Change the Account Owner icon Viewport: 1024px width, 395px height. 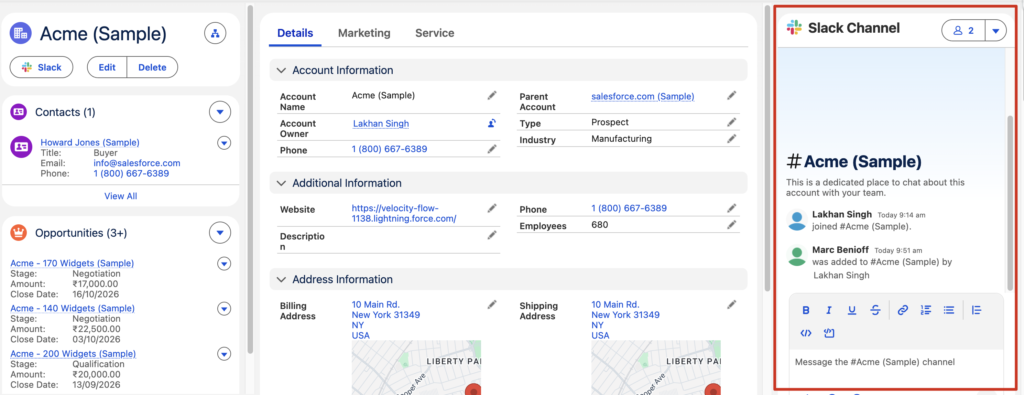(492, 123)
